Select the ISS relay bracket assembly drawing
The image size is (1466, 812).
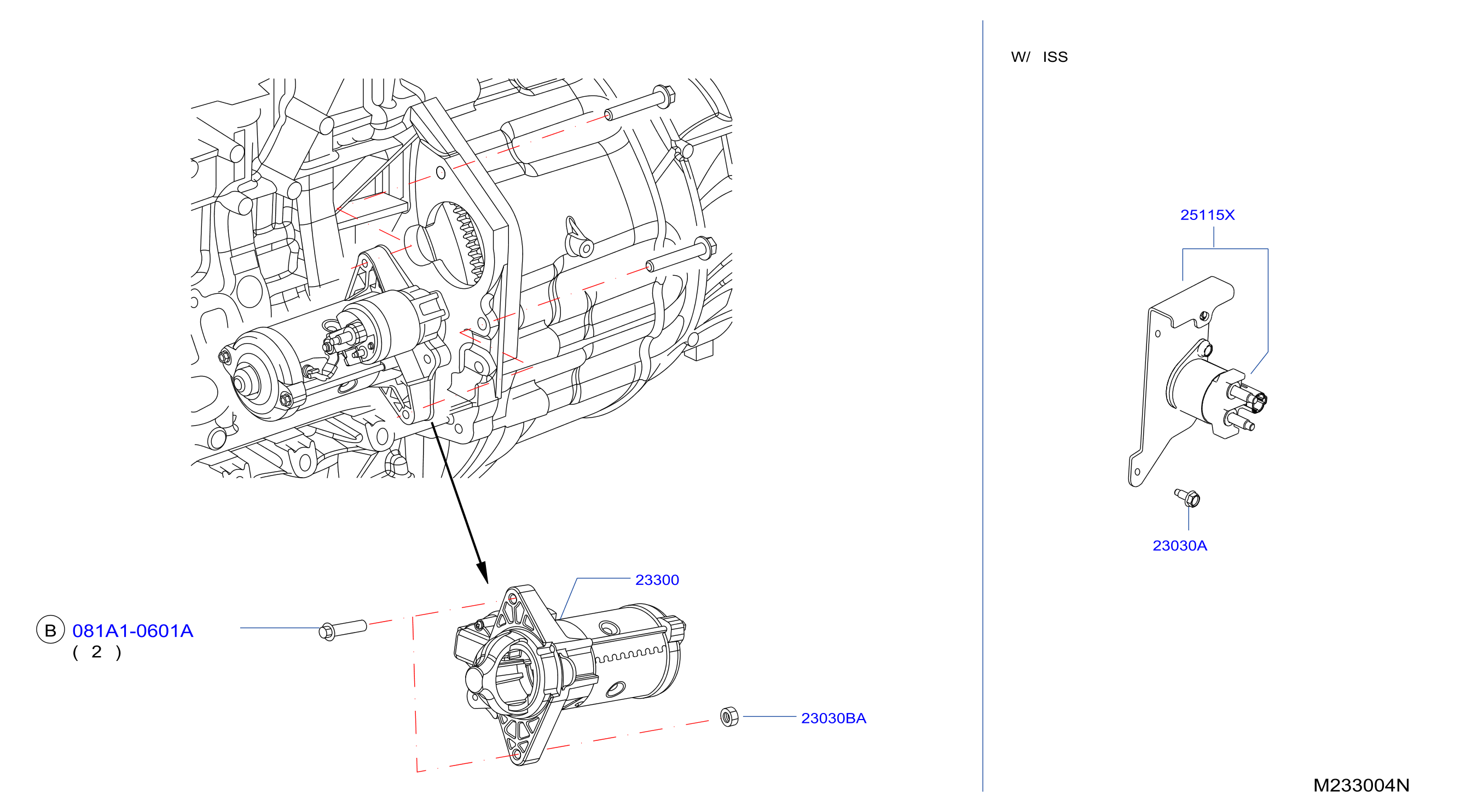1198,381
